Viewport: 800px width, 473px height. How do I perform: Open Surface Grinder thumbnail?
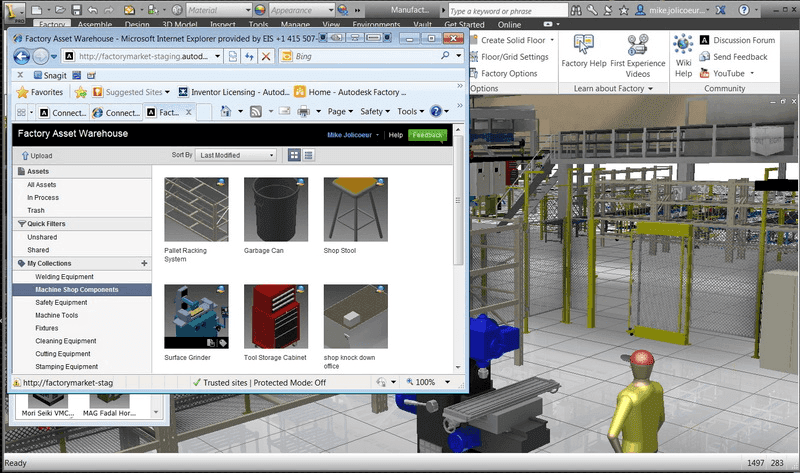pos(196,316)
